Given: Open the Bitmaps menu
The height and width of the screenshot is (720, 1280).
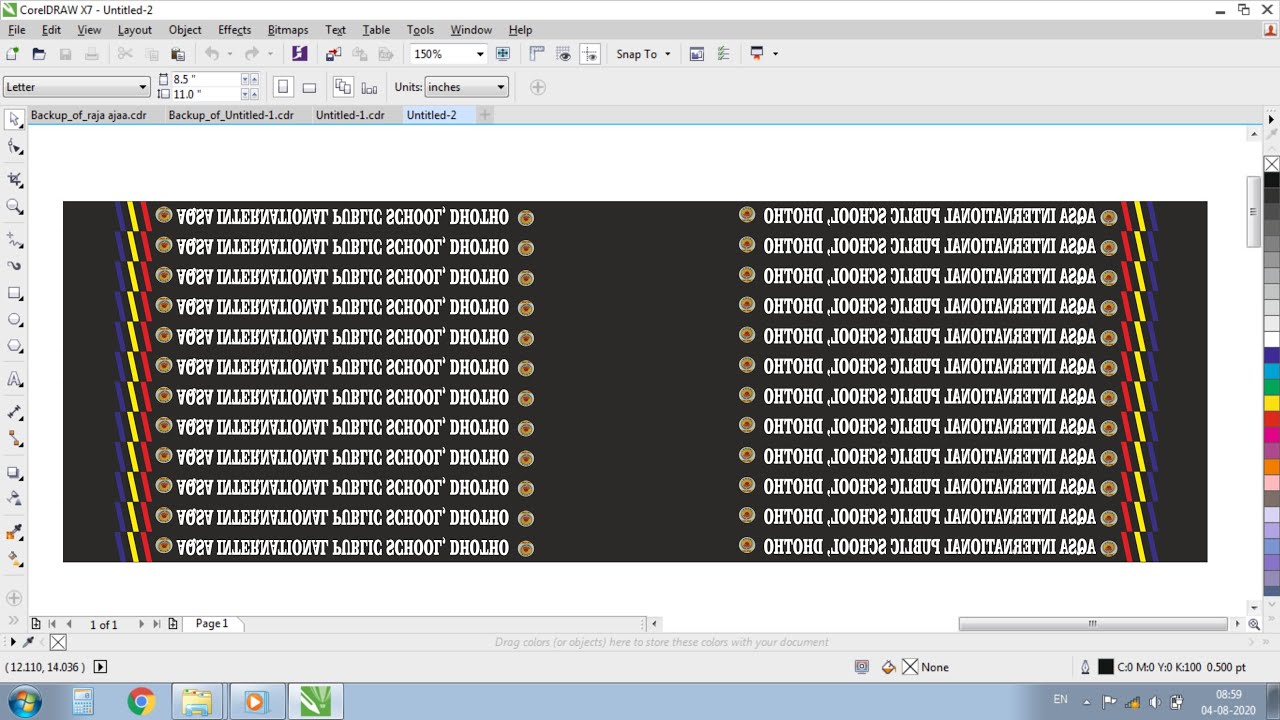Looking at the screenshot, I should tap(288, 30).
